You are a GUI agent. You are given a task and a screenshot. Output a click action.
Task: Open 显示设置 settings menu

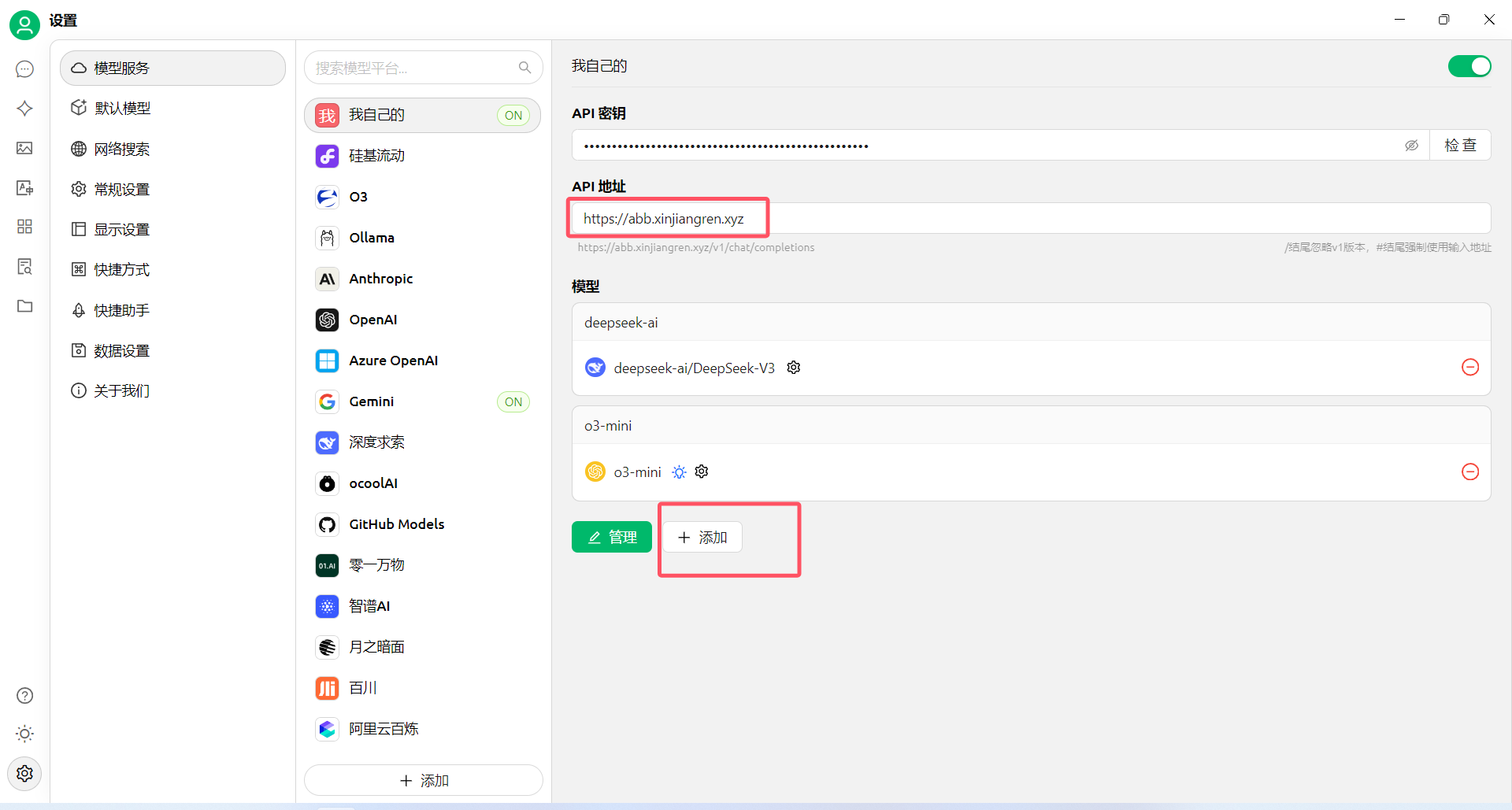pos(172,229)
